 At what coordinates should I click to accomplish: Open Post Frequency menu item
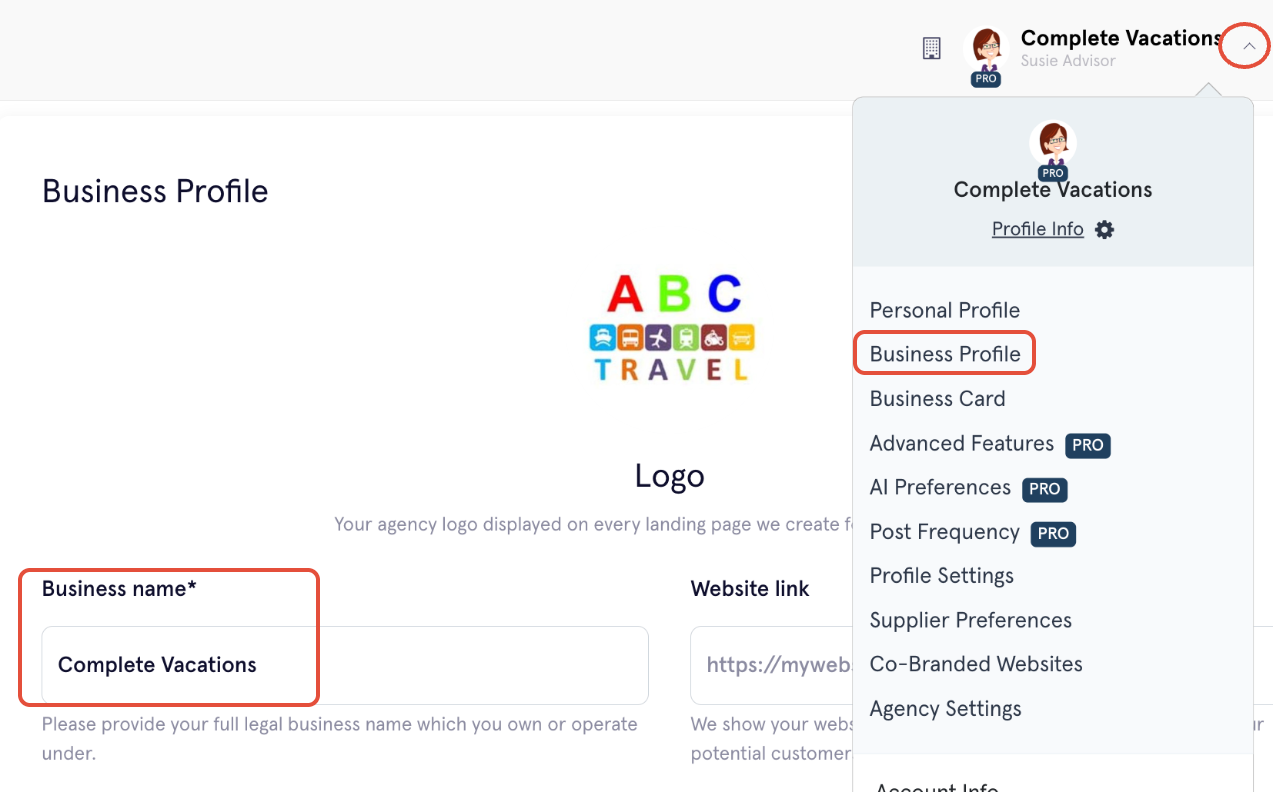click(944, 532)
